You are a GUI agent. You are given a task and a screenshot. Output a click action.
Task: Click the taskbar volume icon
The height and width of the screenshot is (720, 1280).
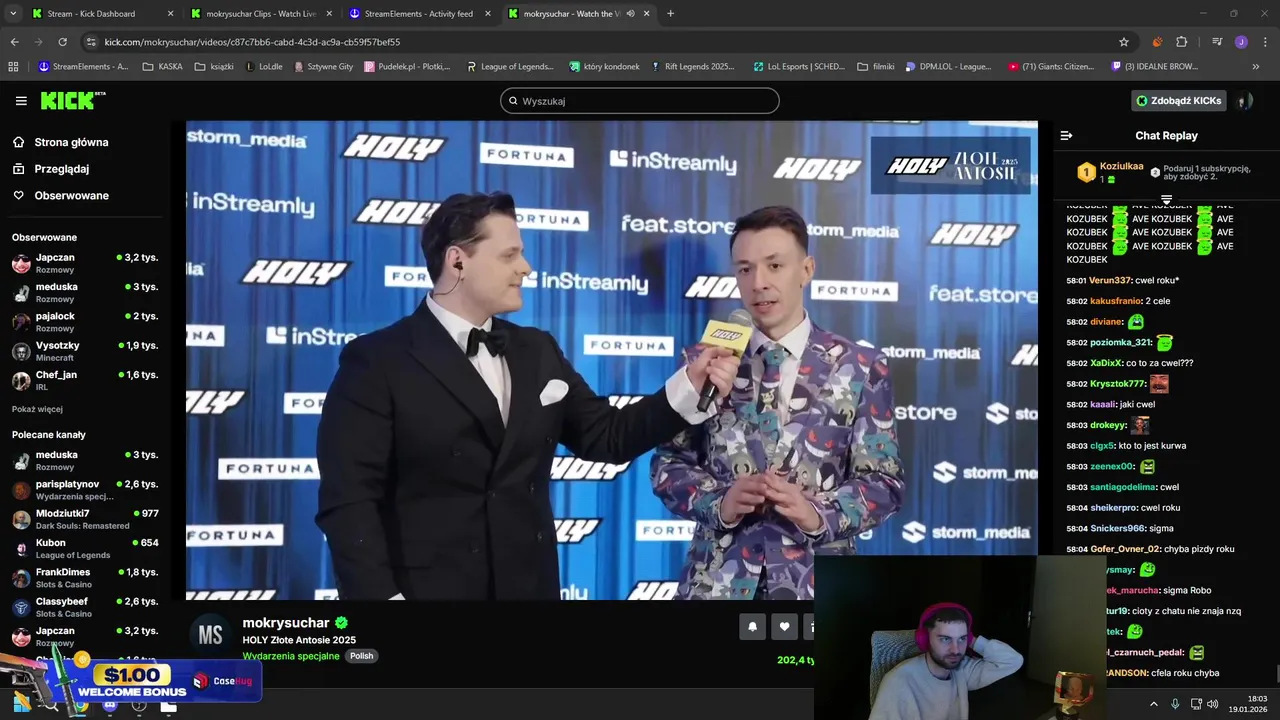[x=1212, y=704]
